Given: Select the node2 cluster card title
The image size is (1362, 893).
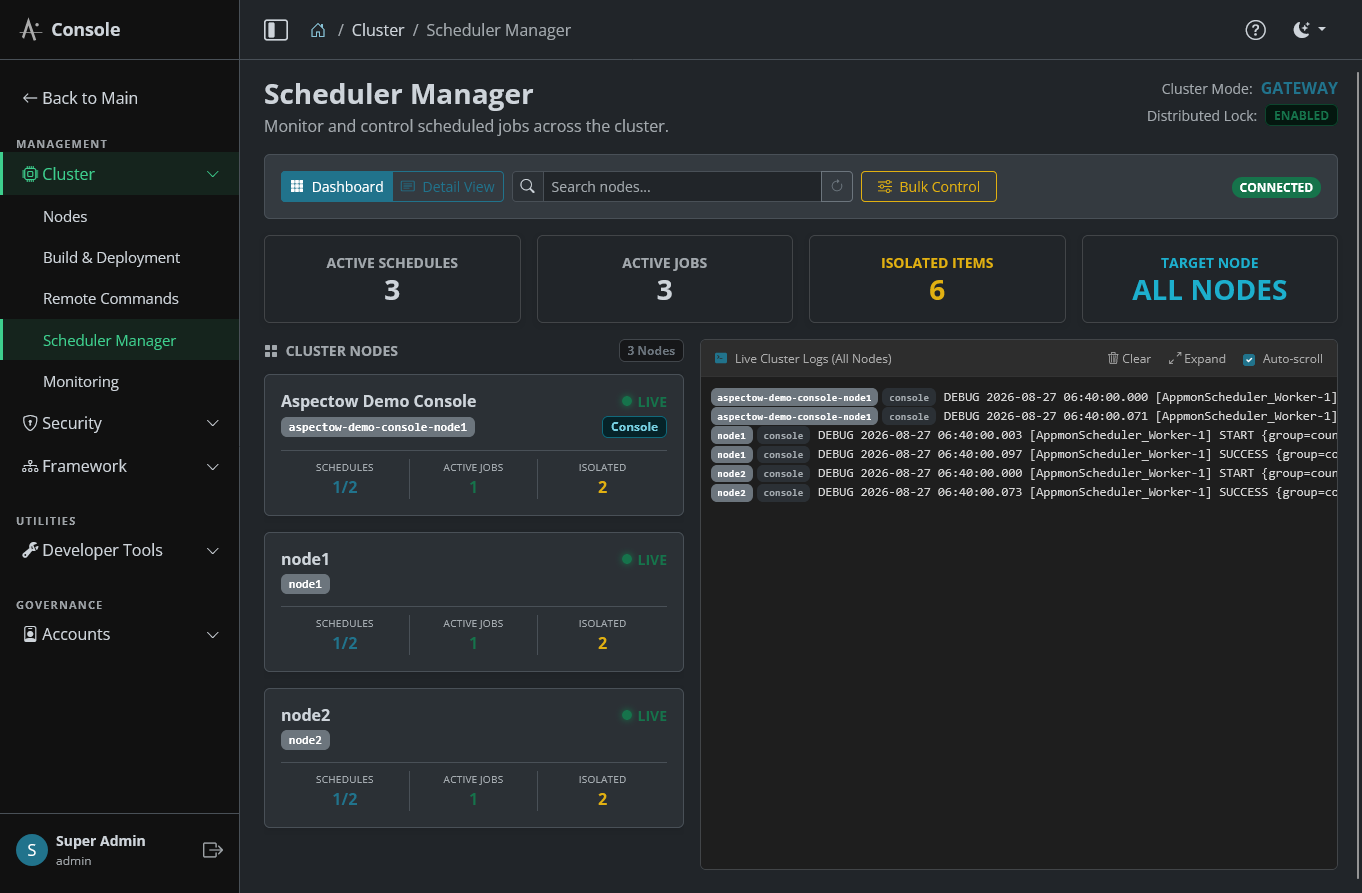Looking at the screenshot, I should pos(305,715).
